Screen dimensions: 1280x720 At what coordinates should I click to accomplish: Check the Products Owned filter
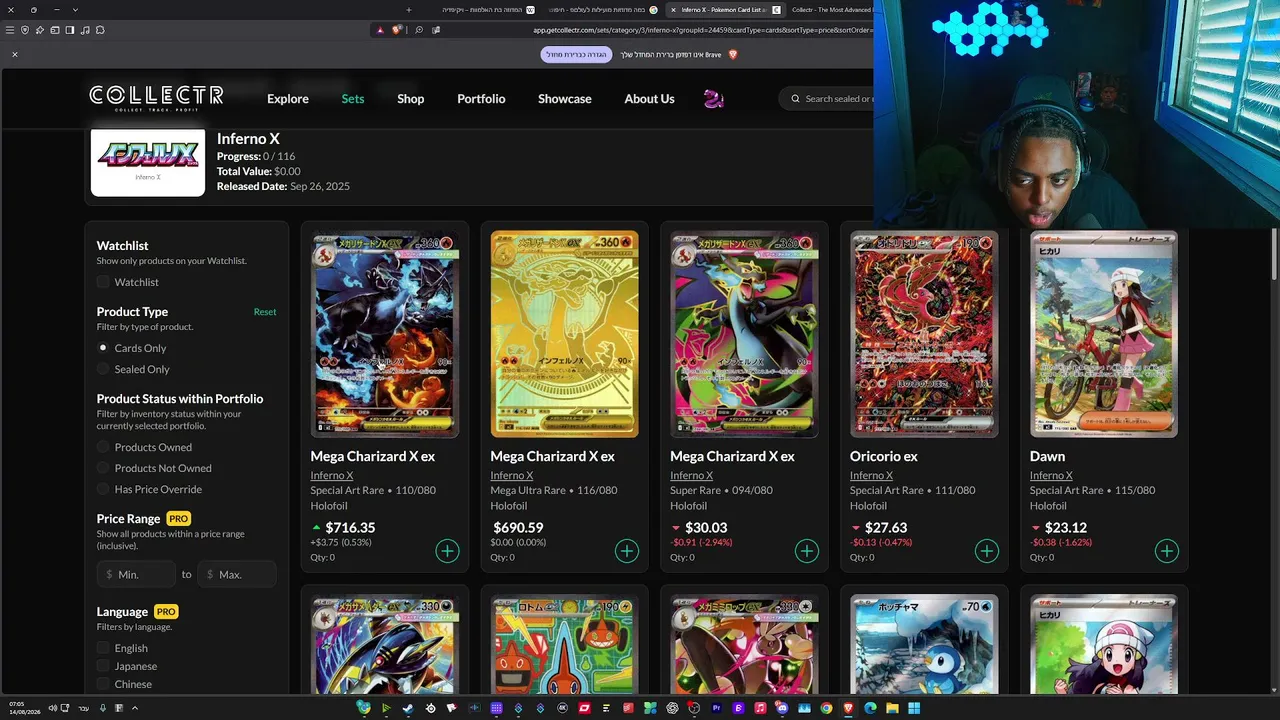click(x=103, y=447)
